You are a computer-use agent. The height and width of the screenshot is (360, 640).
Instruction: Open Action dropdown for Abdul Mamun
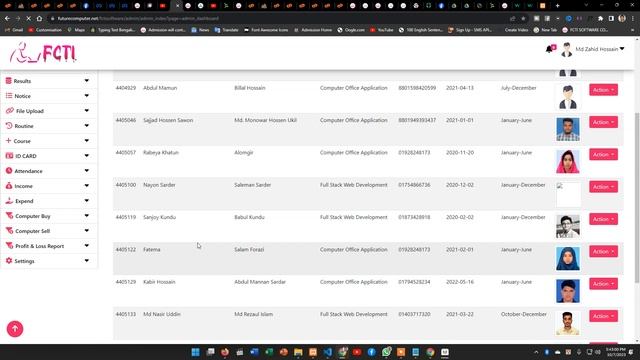pos(603,90)
